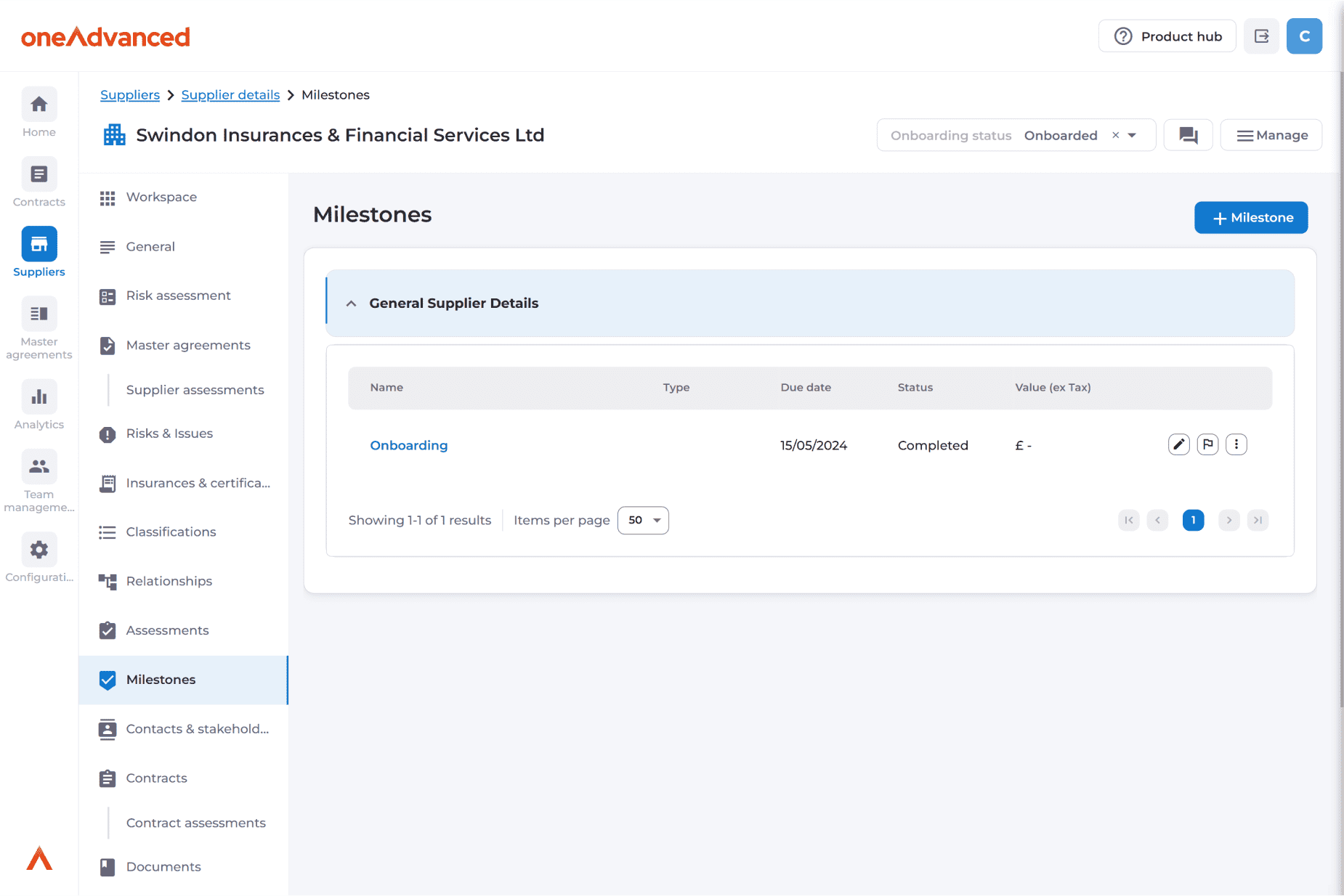Go to Home in left sidebar
1344x896 pixels.
point(39,113)
